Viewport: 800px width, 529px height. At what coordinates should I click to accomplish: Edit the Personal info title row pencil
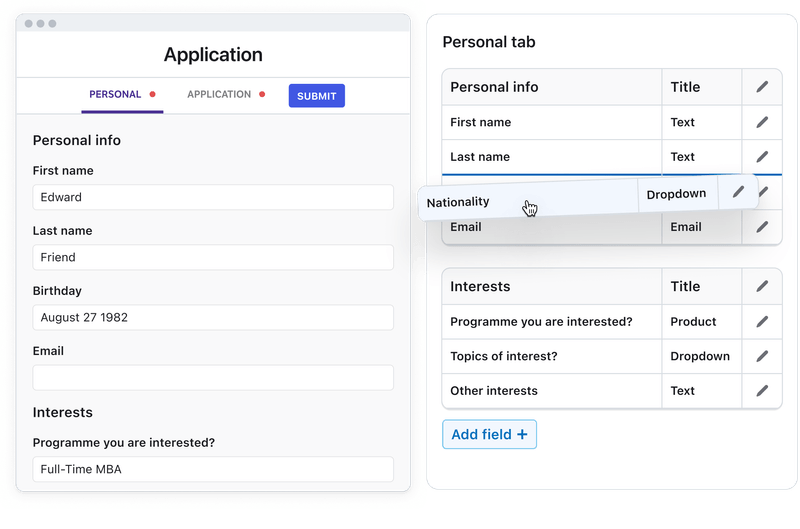tap(762, 87)
